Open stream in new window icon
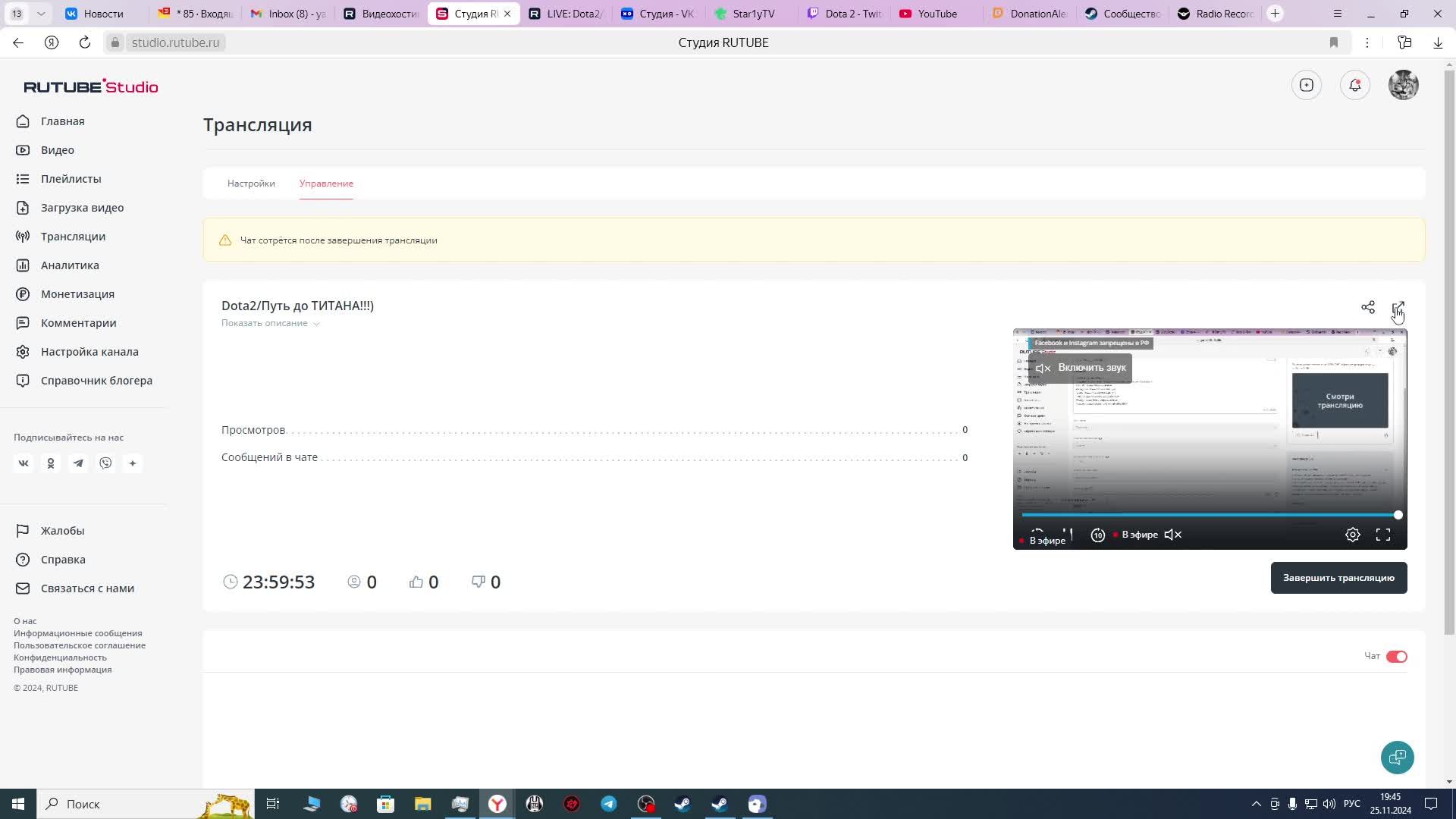The height and width of the screenshot is (819, 1456). click(1398, 307)
